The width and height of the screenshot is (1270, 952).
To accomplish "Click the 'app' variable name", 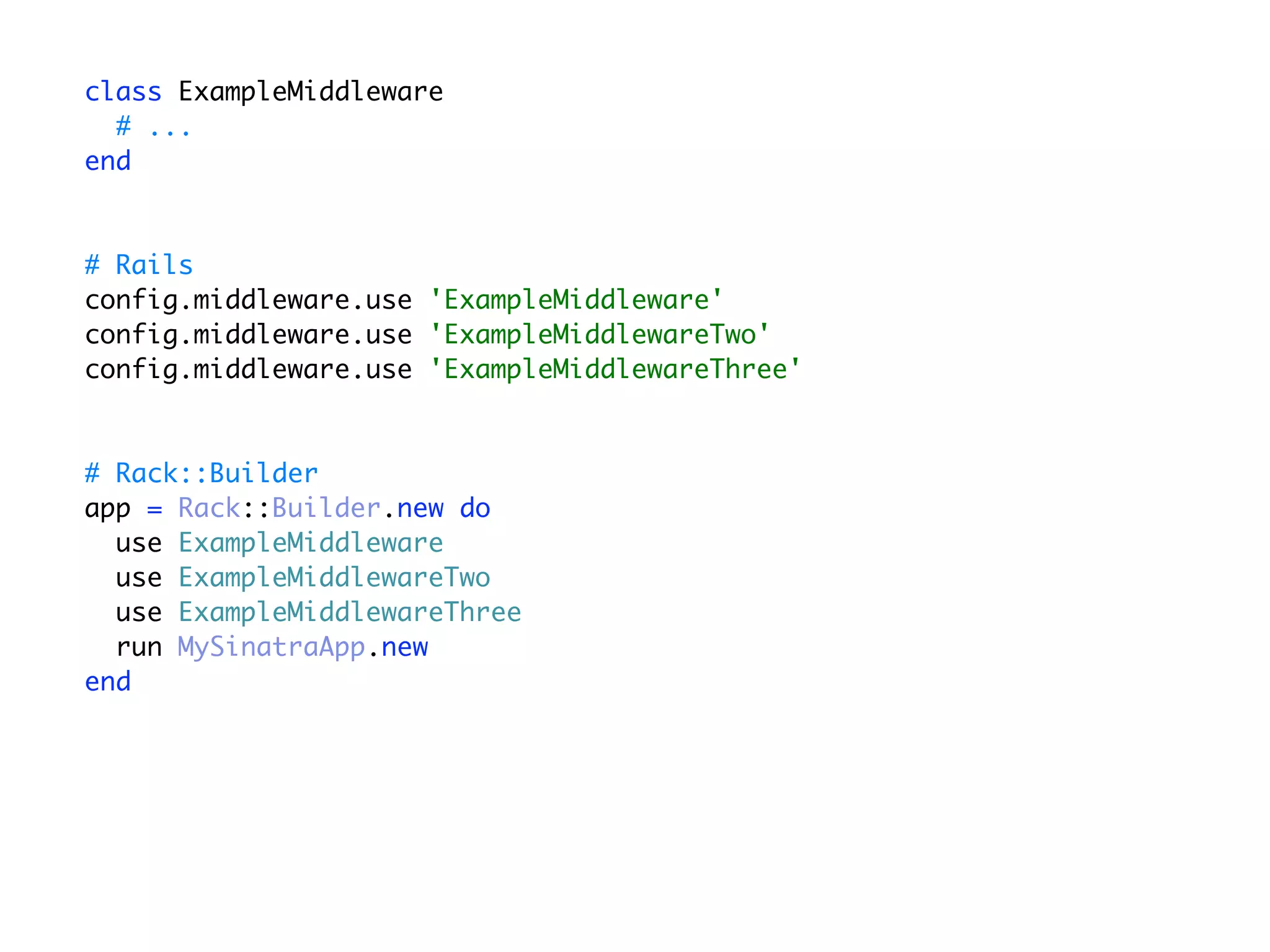I will (x=108, y=509).
